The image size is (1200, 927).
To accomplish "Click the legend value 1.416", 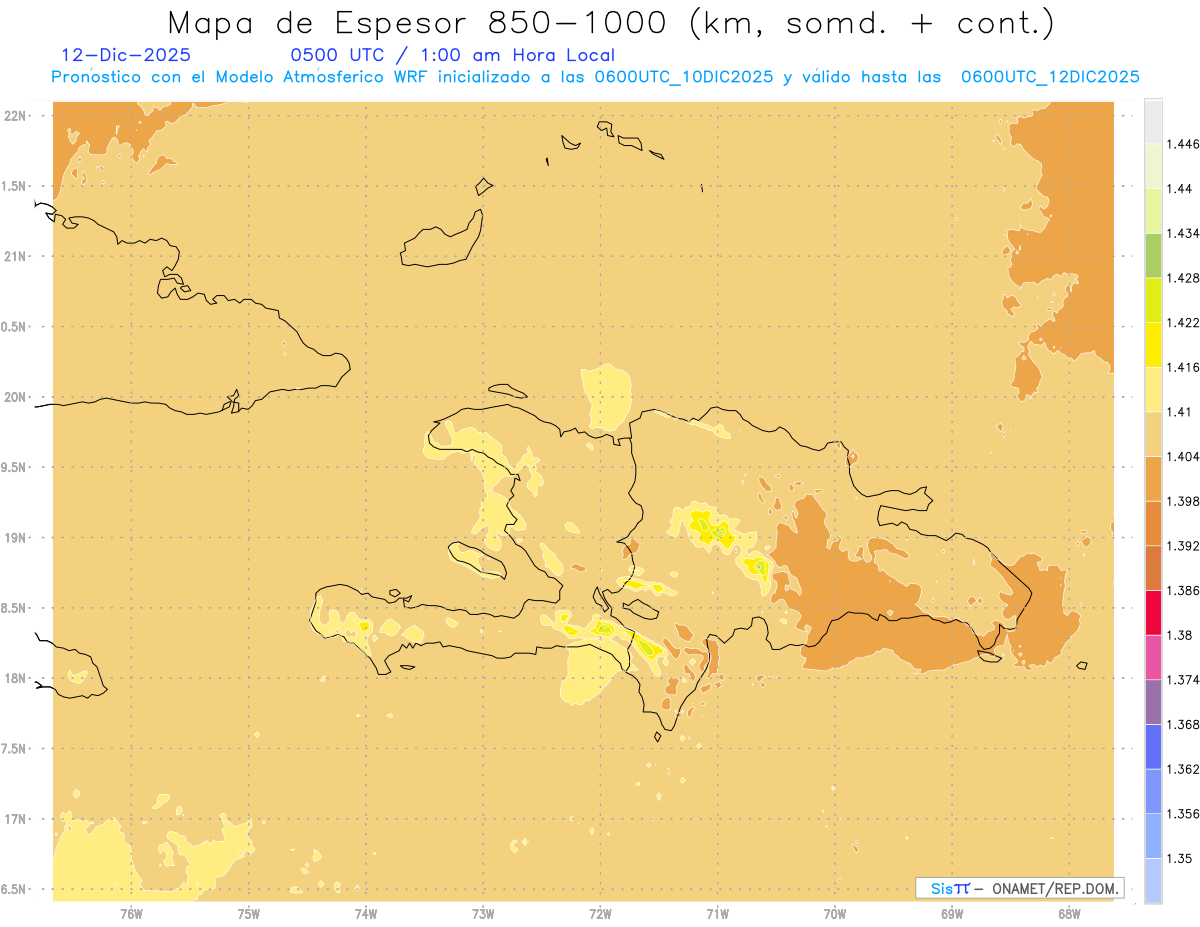I will [x=1184, y=367].
